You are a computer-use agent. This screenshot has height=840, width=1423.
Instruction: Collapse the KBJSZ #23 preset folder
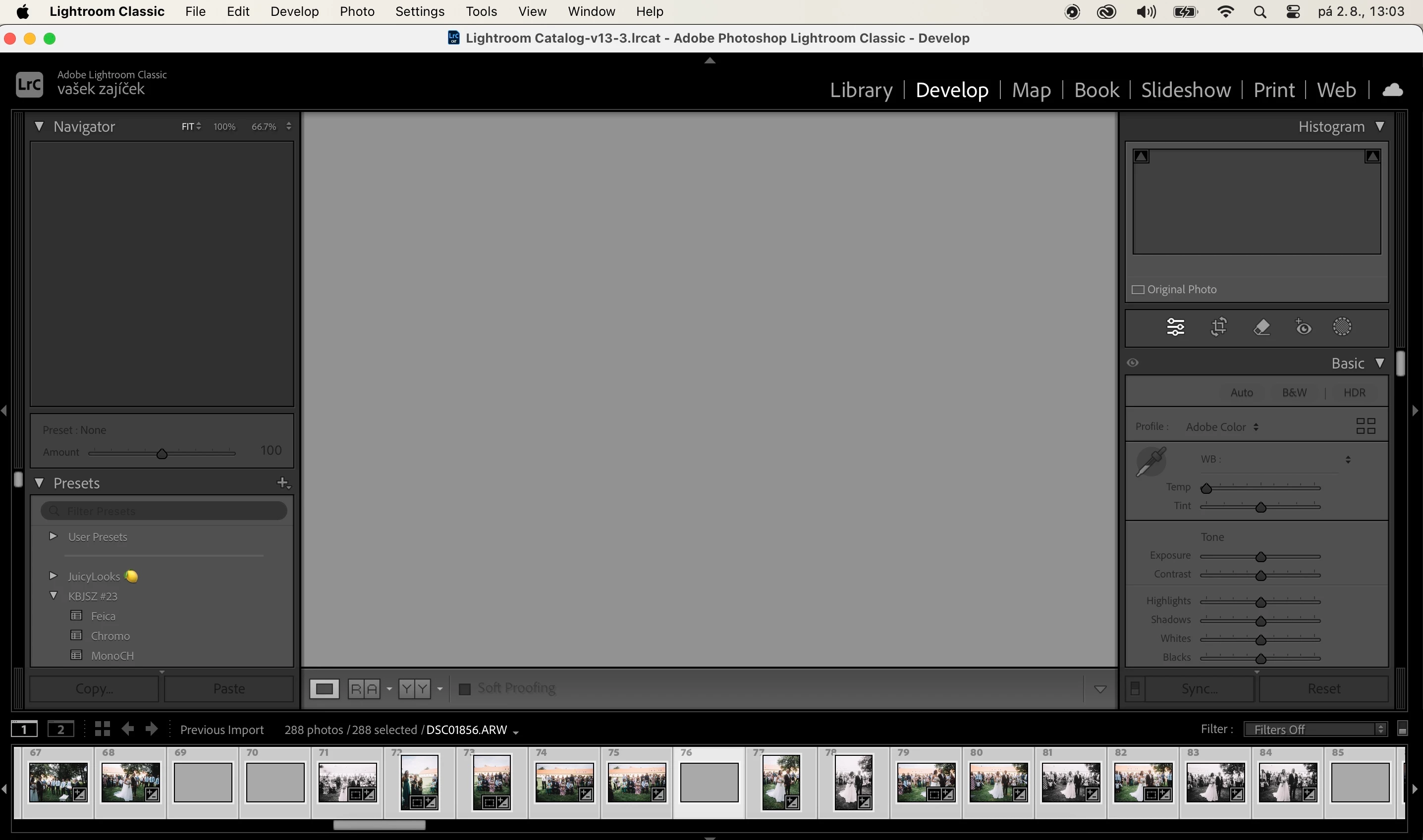point(53,595)
